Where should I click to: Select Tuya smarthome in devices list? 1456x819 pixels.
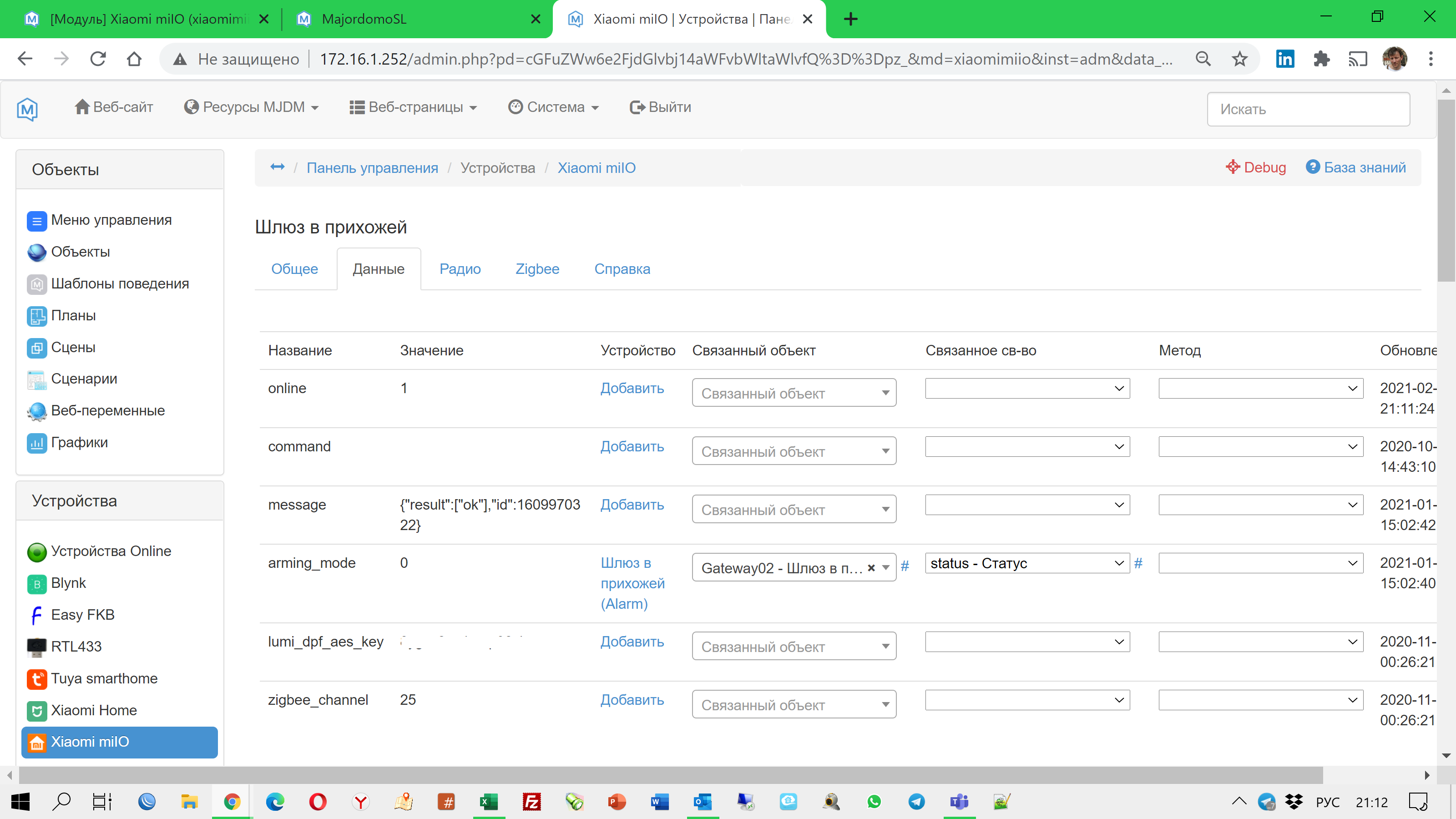(103, 678)
